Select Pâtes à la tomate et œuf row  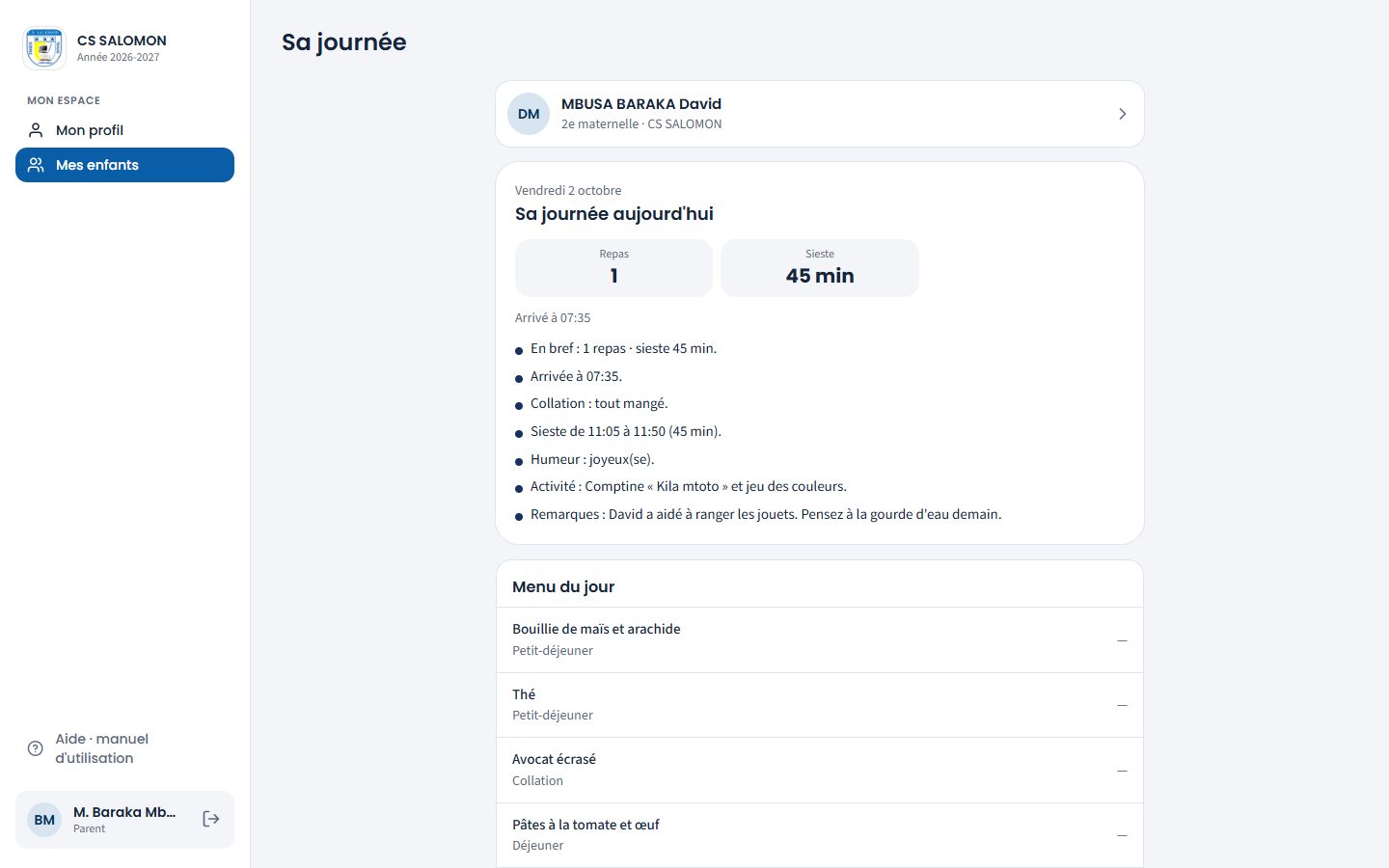pyautogui.click(x=820, y=835)
